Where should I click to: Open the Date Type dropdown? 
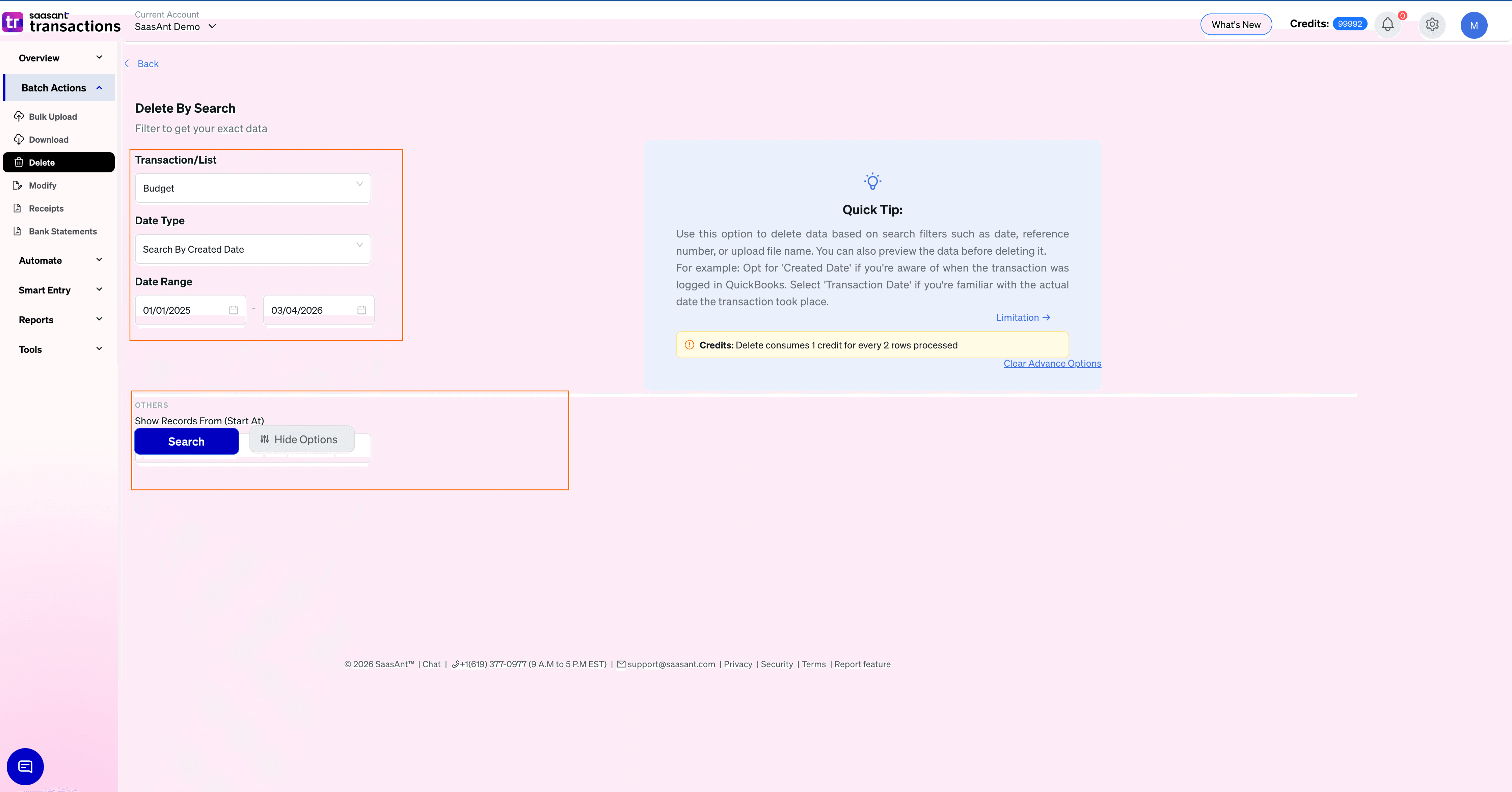pos(252,249)
